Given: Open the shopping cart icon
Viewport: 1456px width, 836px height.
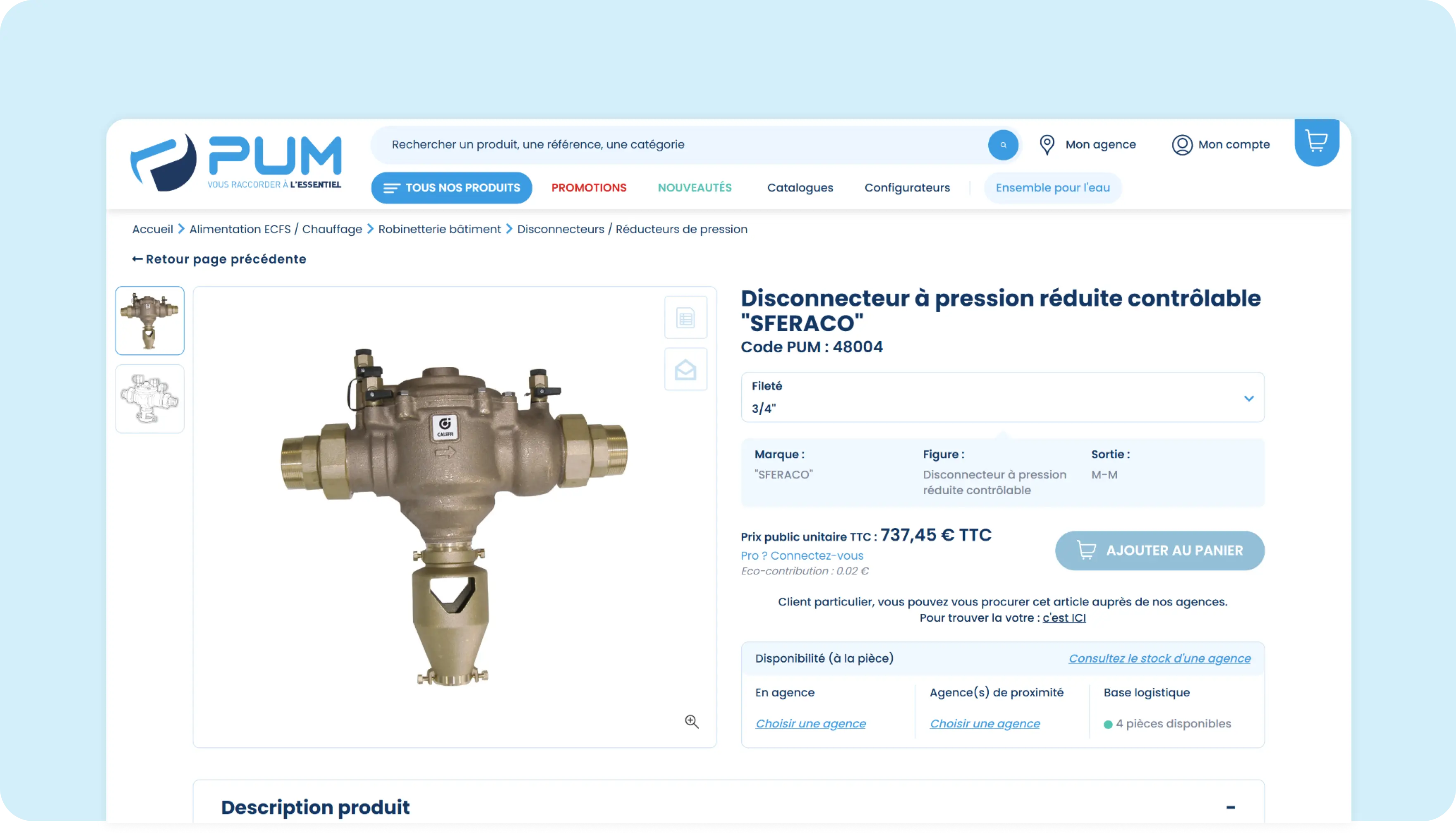Looking at the screenshot, I should tap(1316, 141).
